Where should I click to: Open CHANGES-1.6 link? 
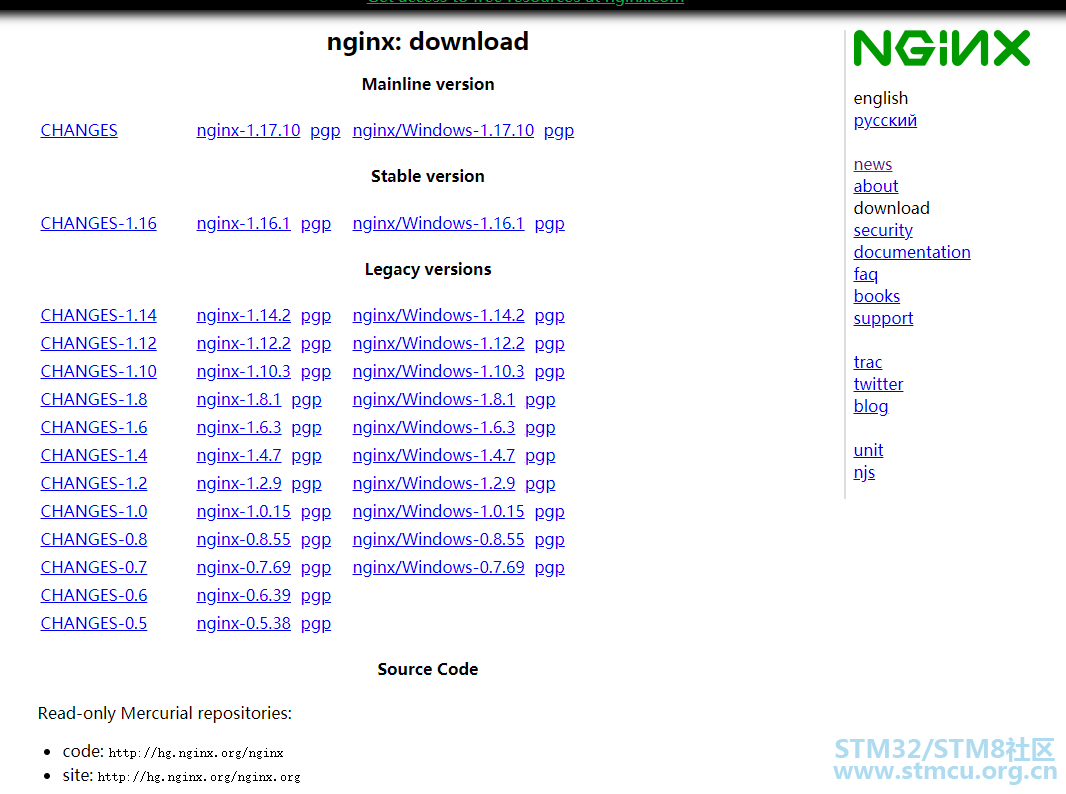[x=94, y=427]
